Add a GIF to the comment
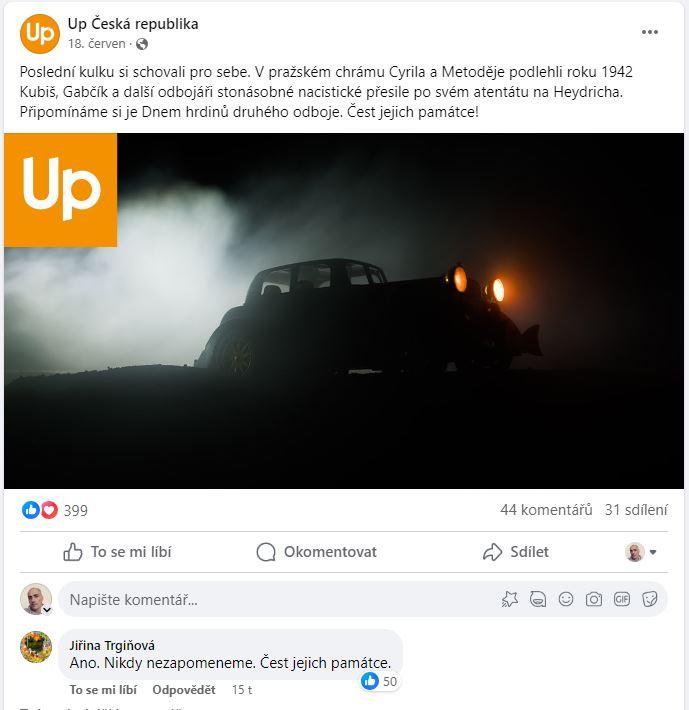 point(622,600)
